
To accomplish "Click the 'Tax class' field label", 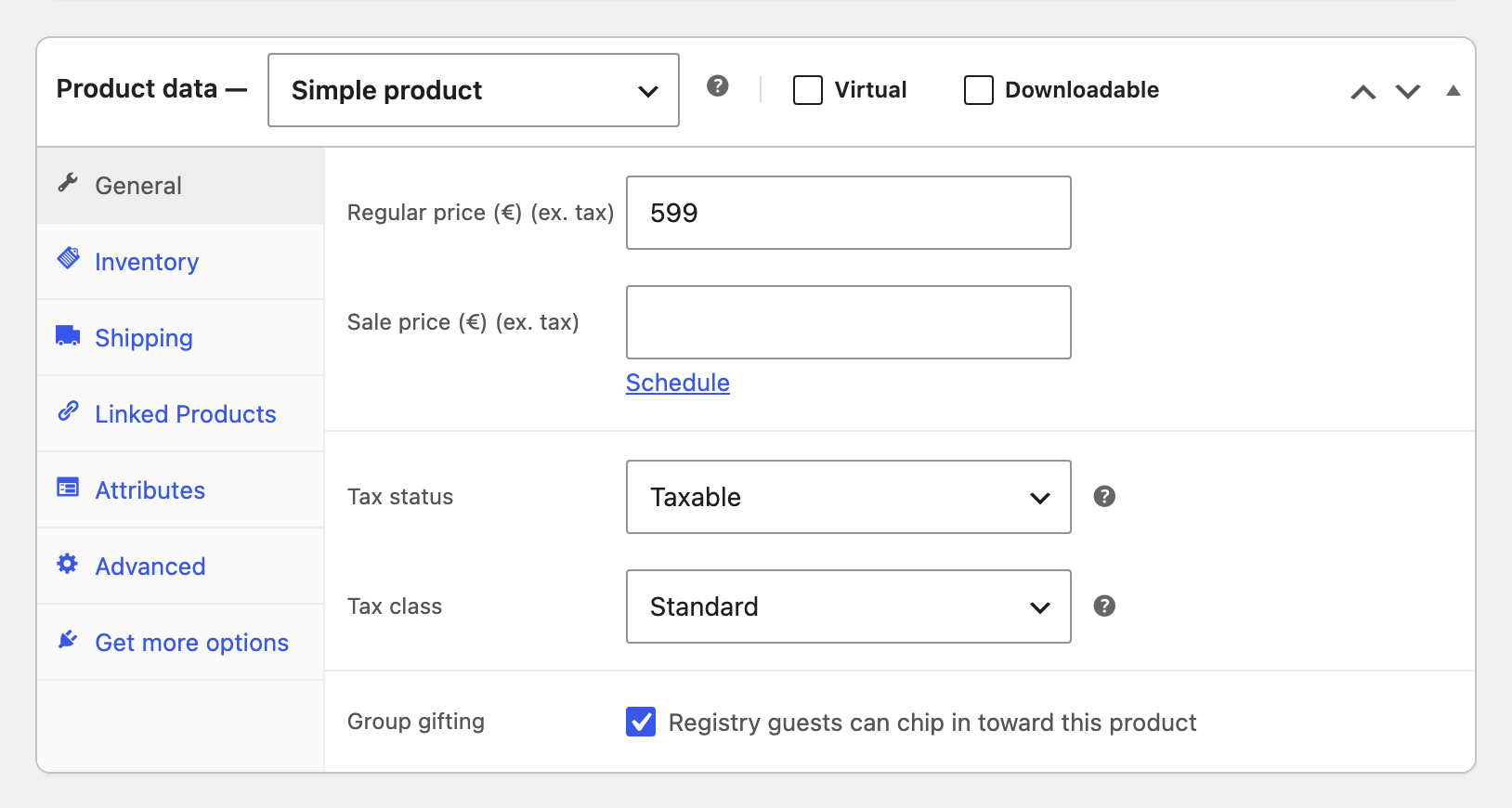I will [395, 606].
